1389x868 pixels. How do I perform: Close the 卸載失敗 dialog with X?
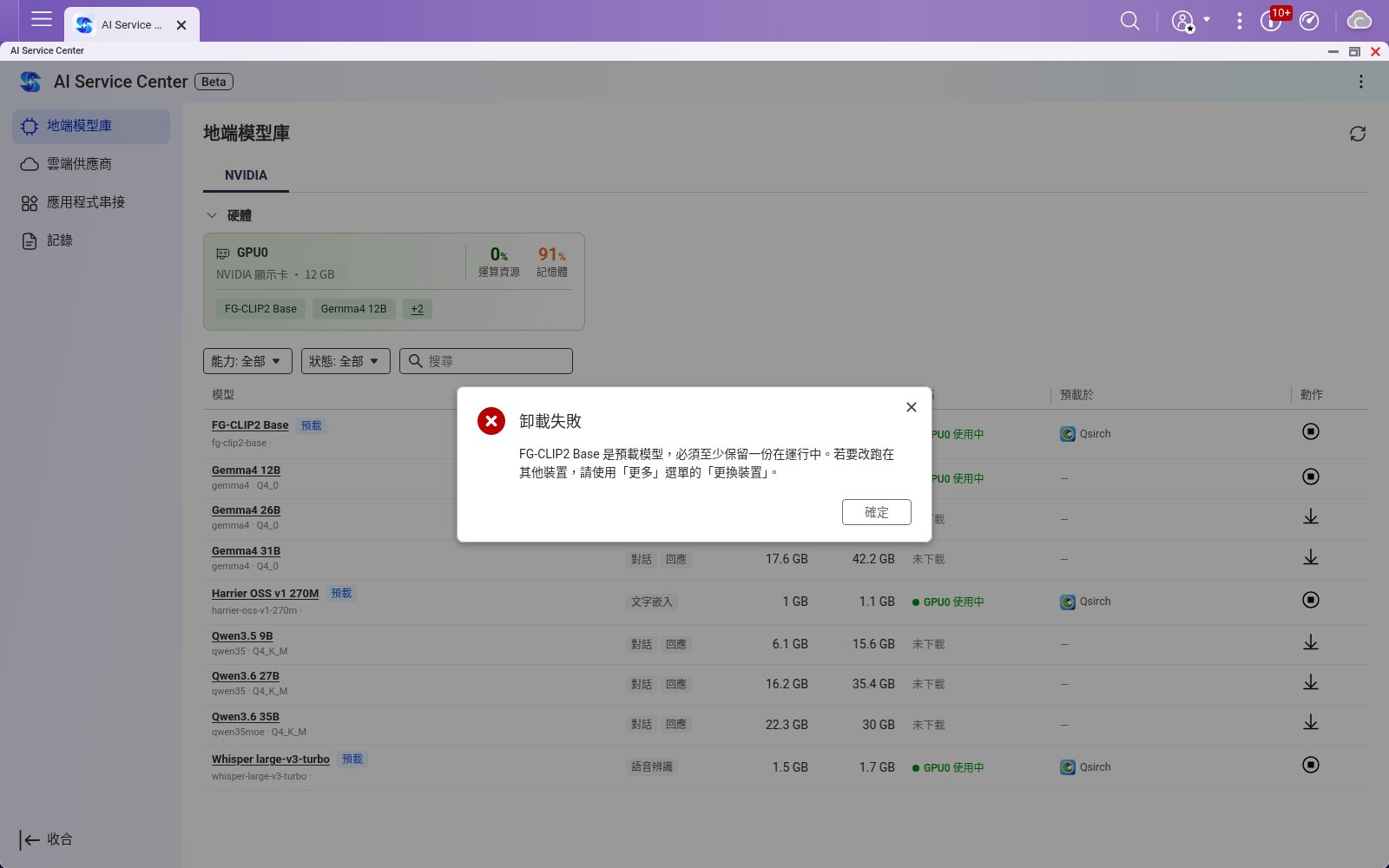coord(912,407)
